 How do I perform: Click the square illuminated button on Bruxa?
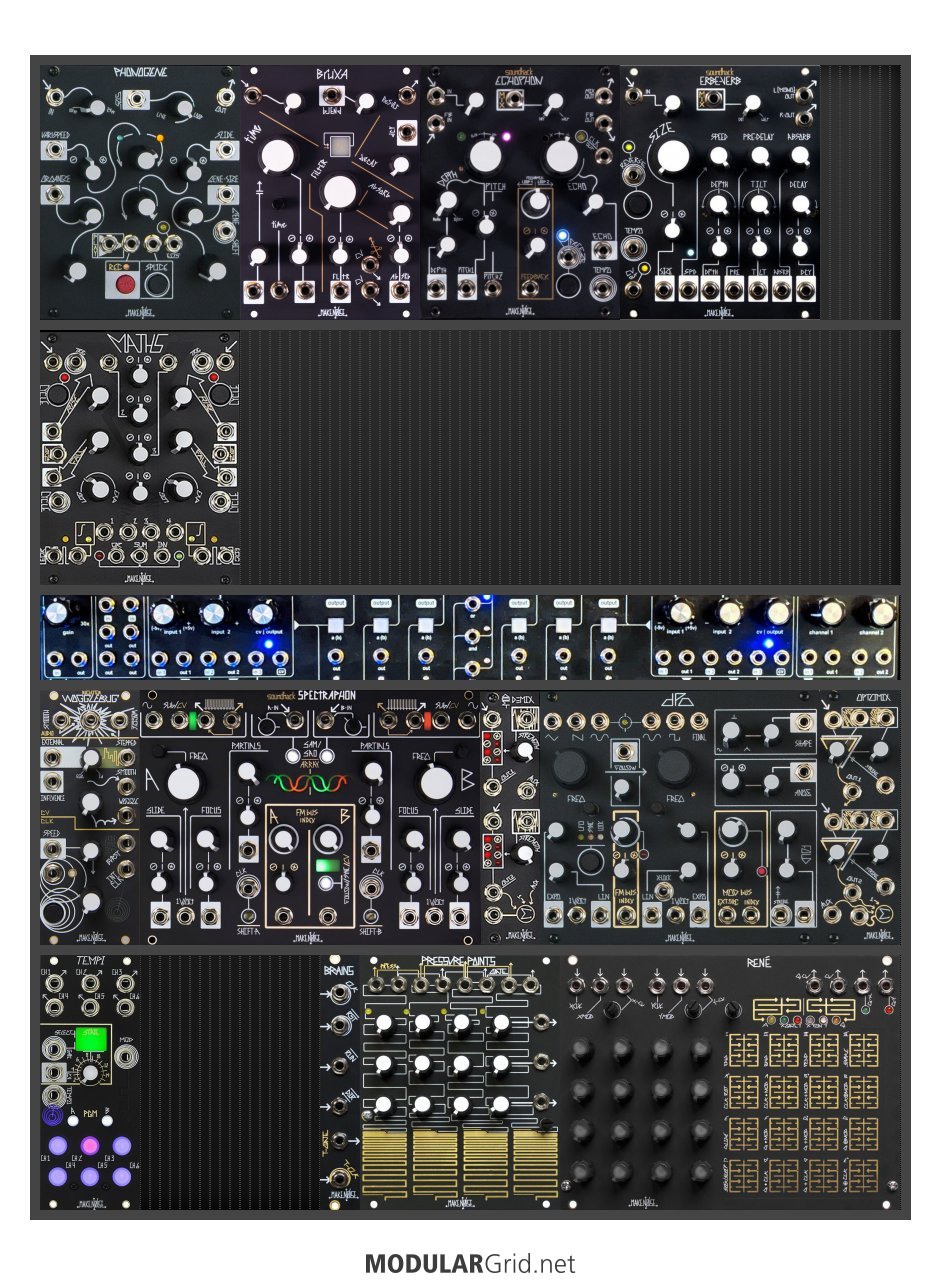pyautogui.click(x=341, y=146)
